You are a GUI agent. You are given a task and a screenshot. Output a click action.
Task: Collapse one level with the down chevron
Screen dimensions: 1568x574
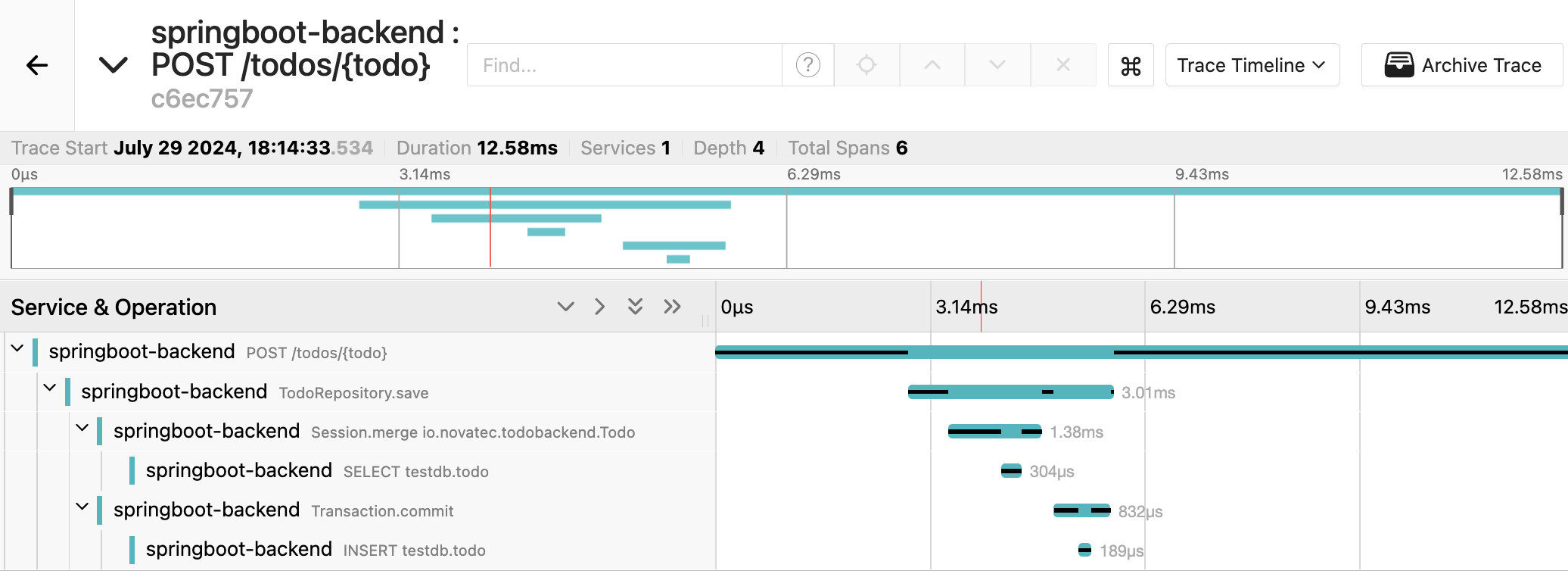click(565, 307)
